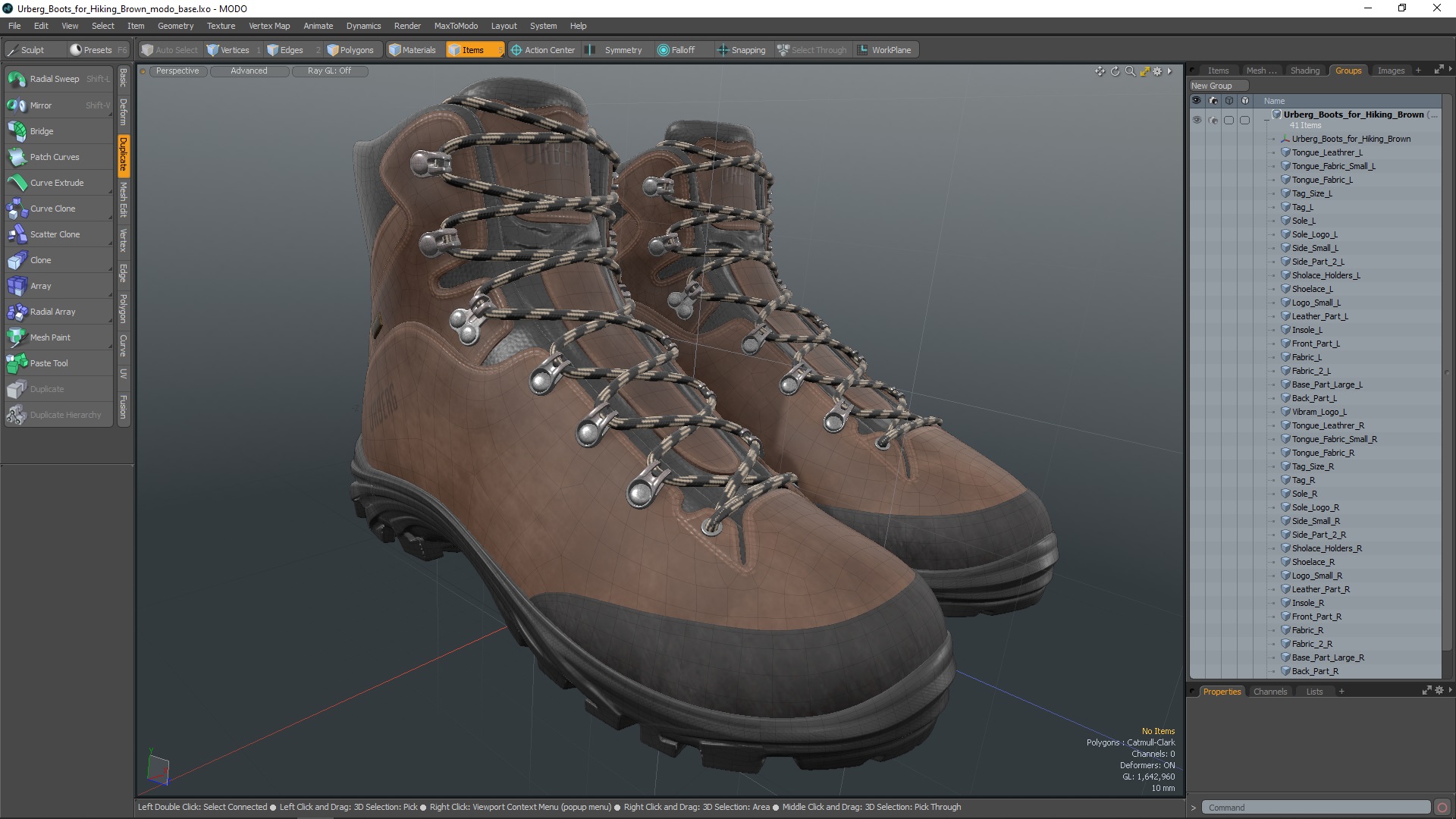The width and height of the screenshot is (1456, 819).
Task: Click the viewport pan (move arrows) icon
Action: (1100, 71)
